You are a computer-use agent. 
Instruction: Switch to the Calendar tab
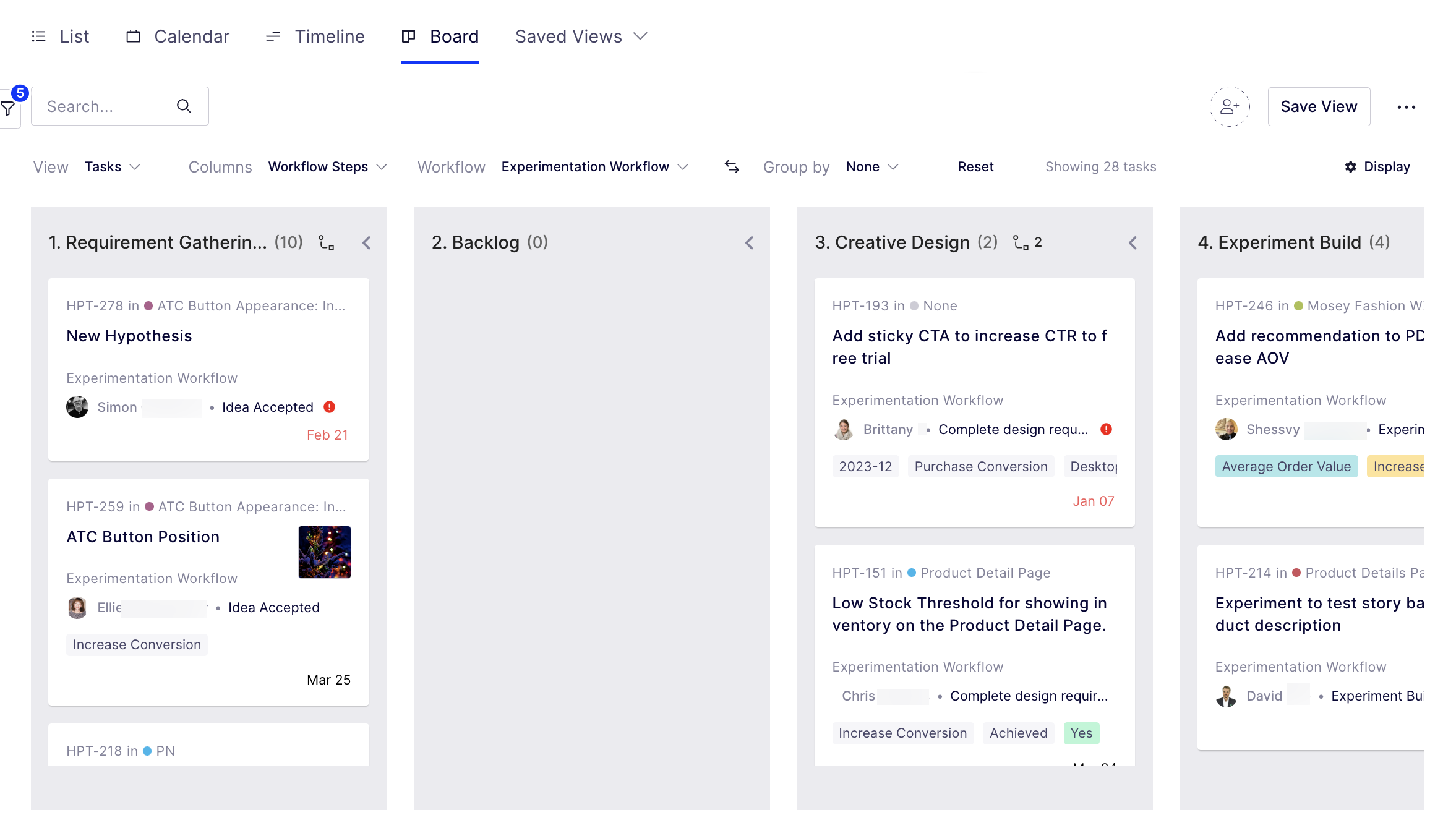(178, 36)
